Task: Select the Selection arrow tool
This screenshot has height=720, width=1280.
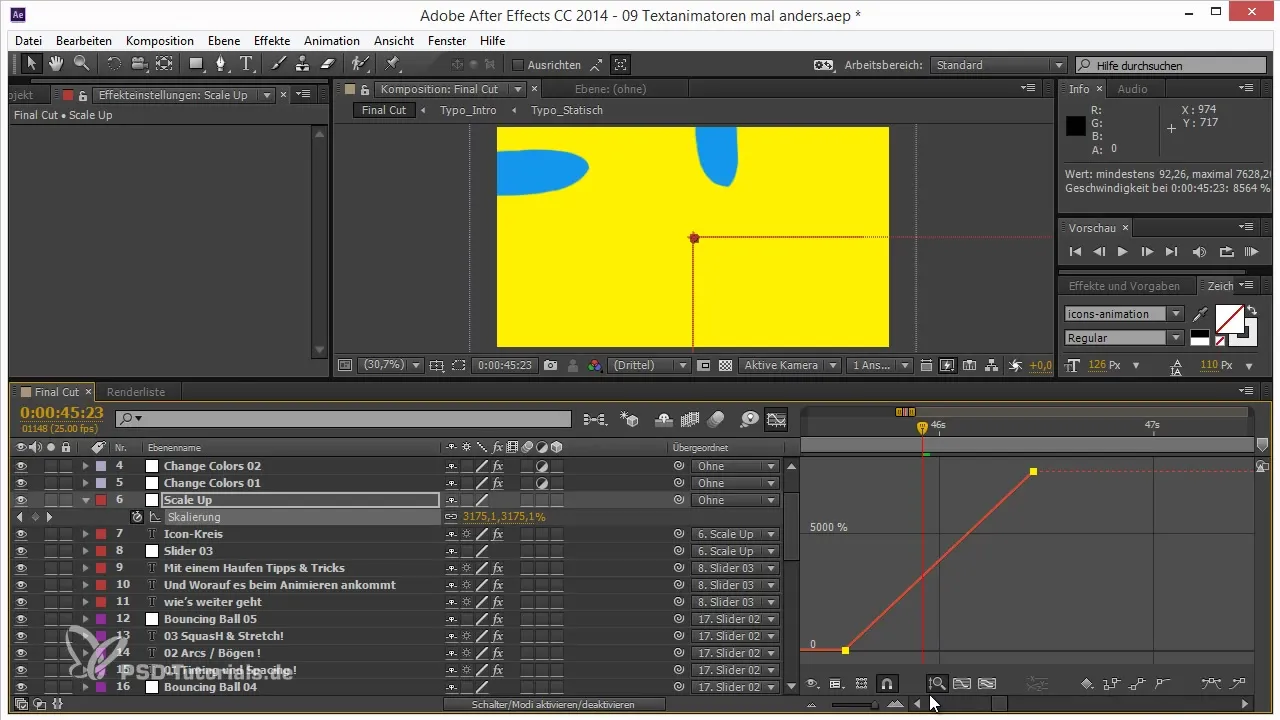Action: 32,64
